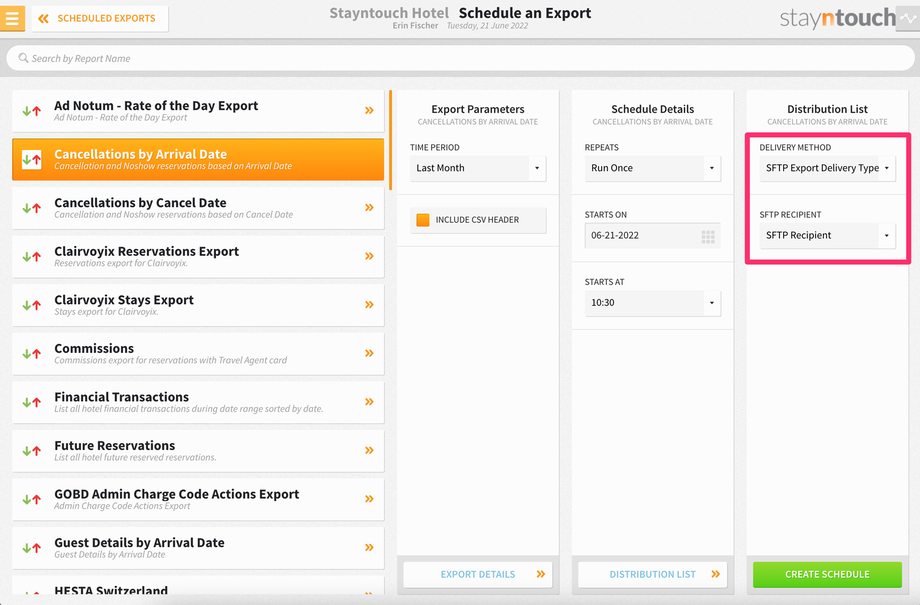The height and width of the screenshot is (605, 920).
Task: Click the export arrows icon for GOBD Admin Charge
Action: click(x=32, y=500)
